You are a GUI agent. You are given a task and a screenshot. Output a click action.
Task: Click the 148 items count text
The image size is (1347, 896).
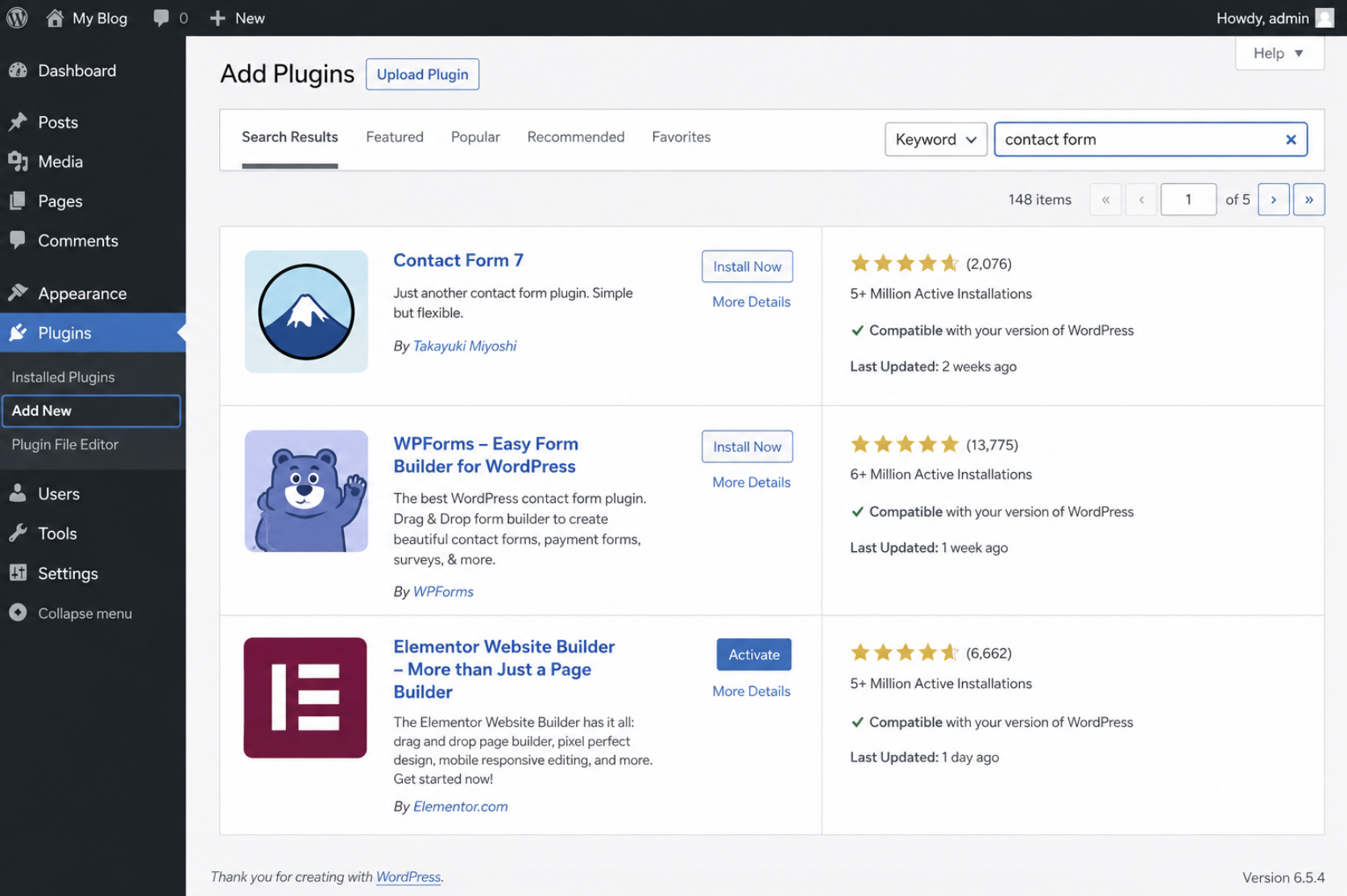pos(1040,199)
